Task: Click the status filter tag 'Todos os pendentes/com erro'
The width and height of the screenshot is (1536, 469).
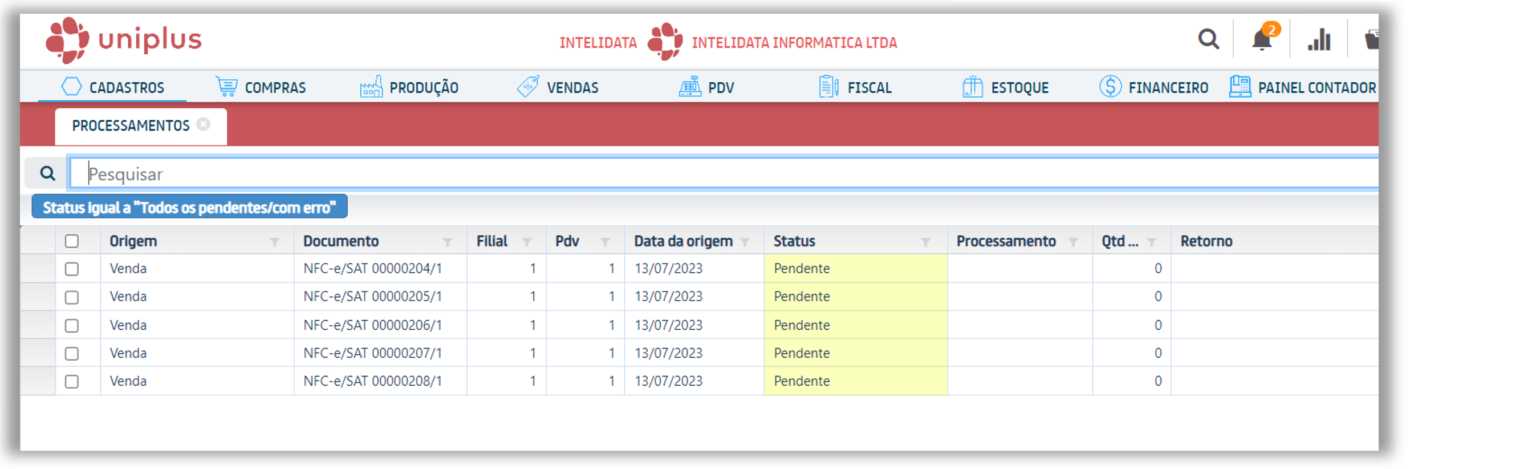Action: click(x=190, y=207)
